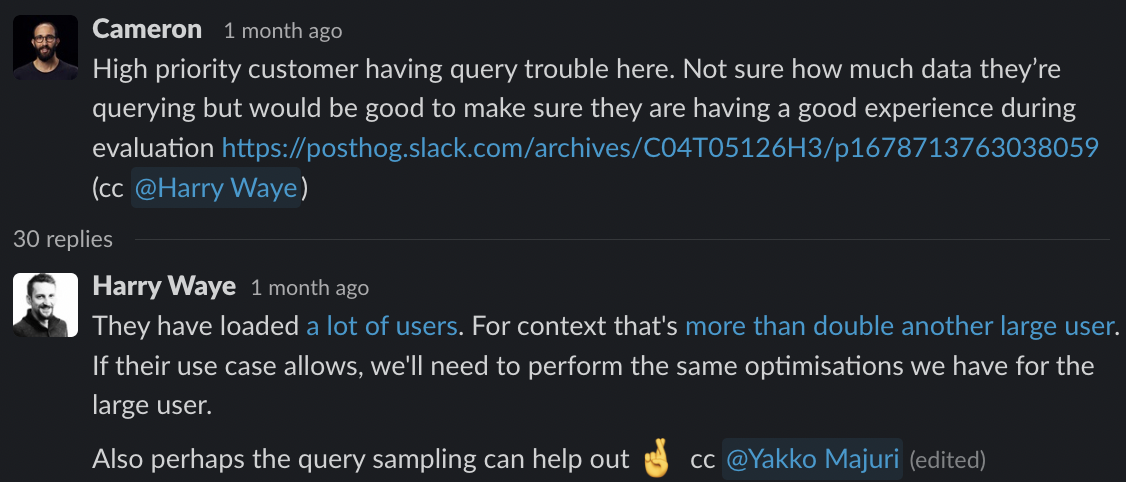Screen dimensions: 1126x482
Task: Open Cameron's profile via his name
Action: coord(147,30)
